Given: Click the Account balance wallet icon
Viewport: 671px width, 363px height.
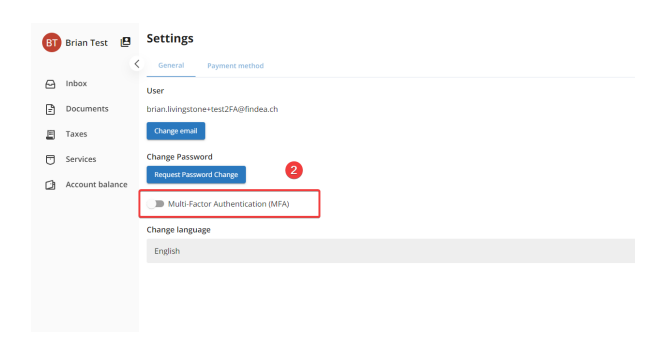Looking at the screenshot, I should (x=50, y=185).
